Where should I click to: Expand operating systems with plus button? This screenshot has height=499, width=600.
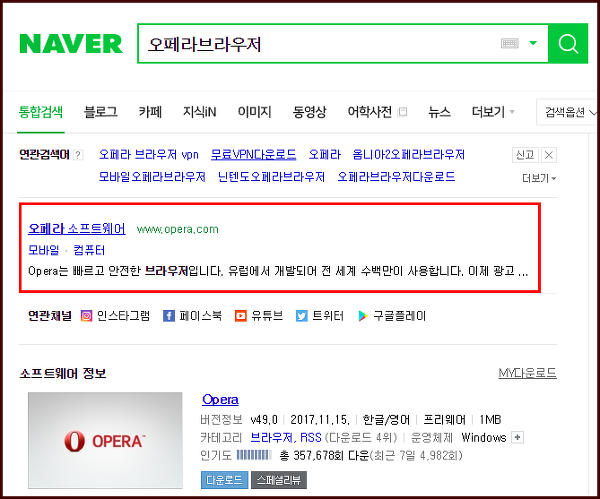(518, 437)
